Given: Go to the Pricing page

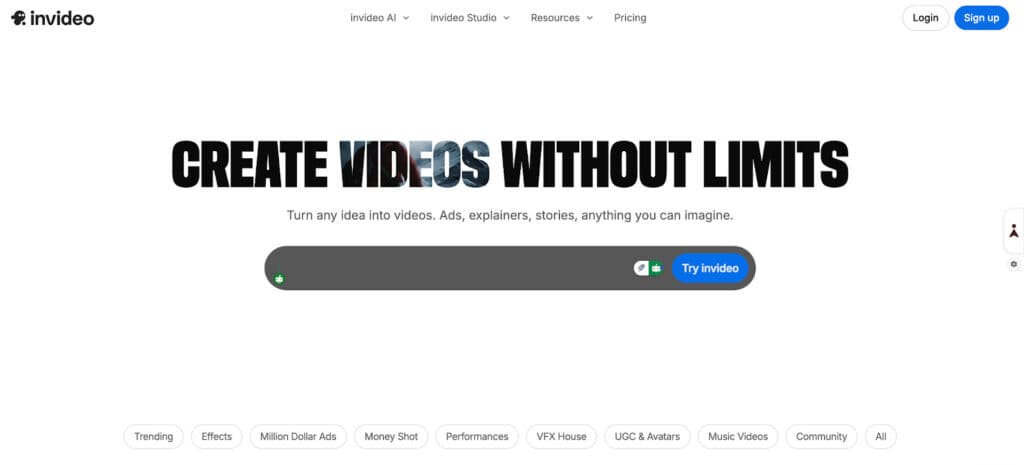Looking at the screenshot, I should (x=630, y=18).
